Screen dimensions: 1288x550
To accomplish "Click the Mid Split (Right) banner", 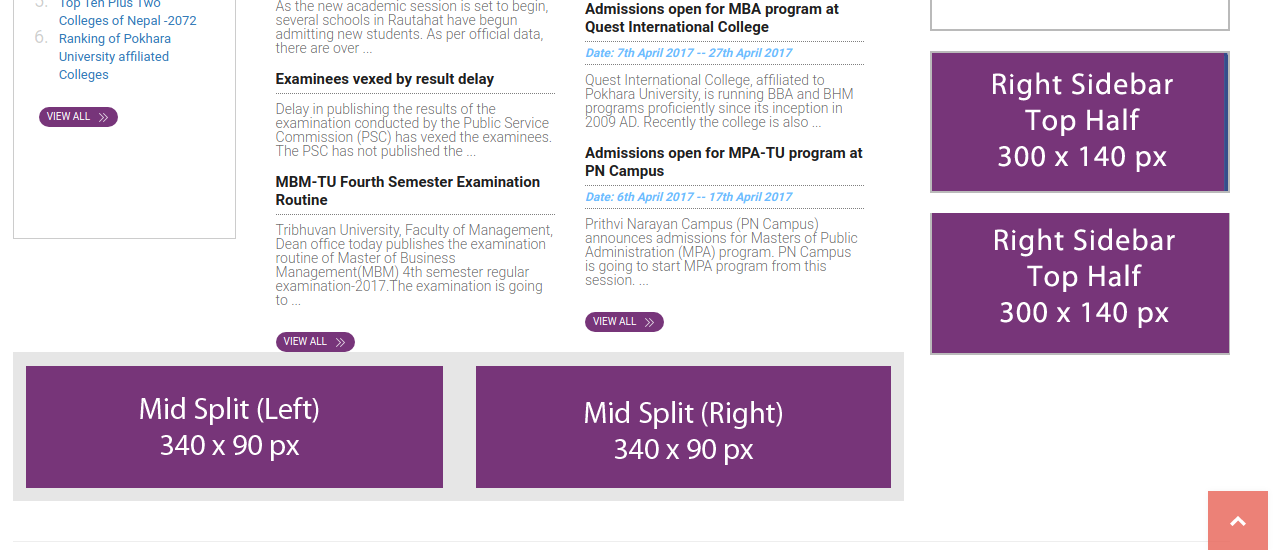I will coord(683,427).
